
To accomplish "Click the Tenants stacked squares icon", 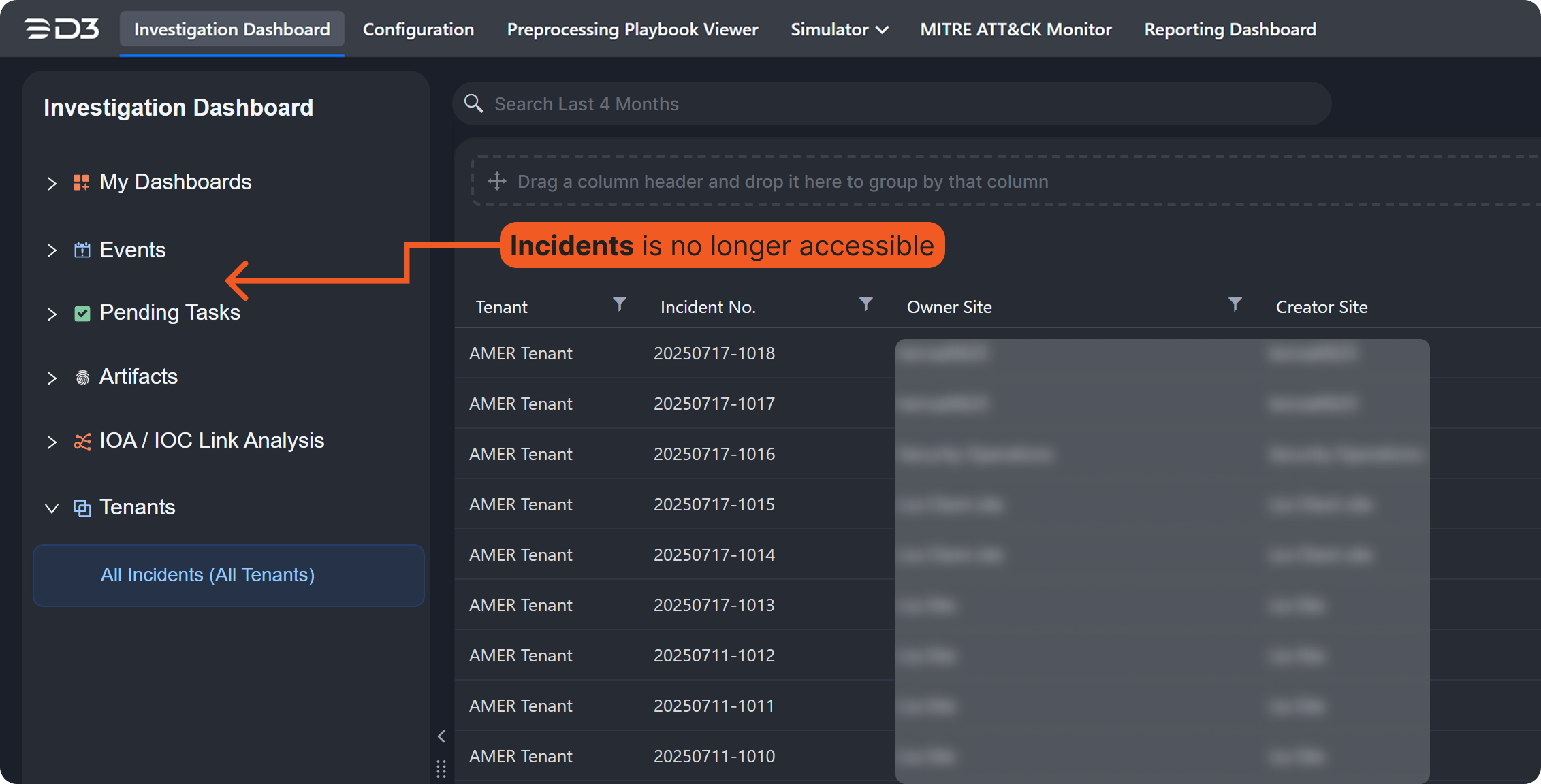I will point(82,508).
